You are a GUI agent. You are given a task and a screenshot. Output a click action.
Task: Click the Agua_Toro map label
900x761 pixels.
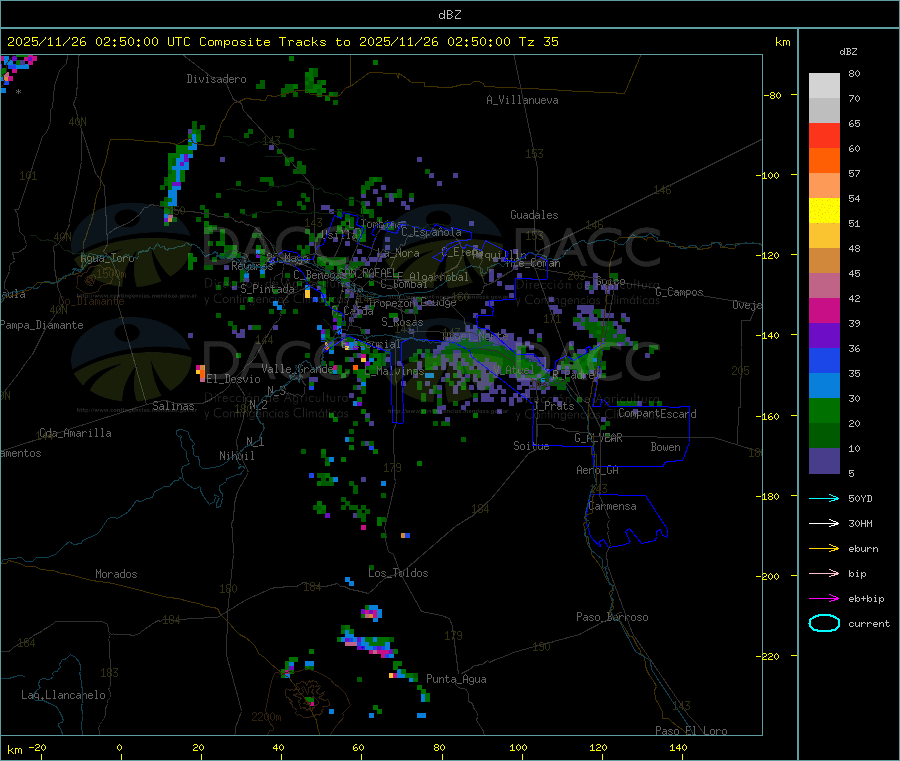107,258
